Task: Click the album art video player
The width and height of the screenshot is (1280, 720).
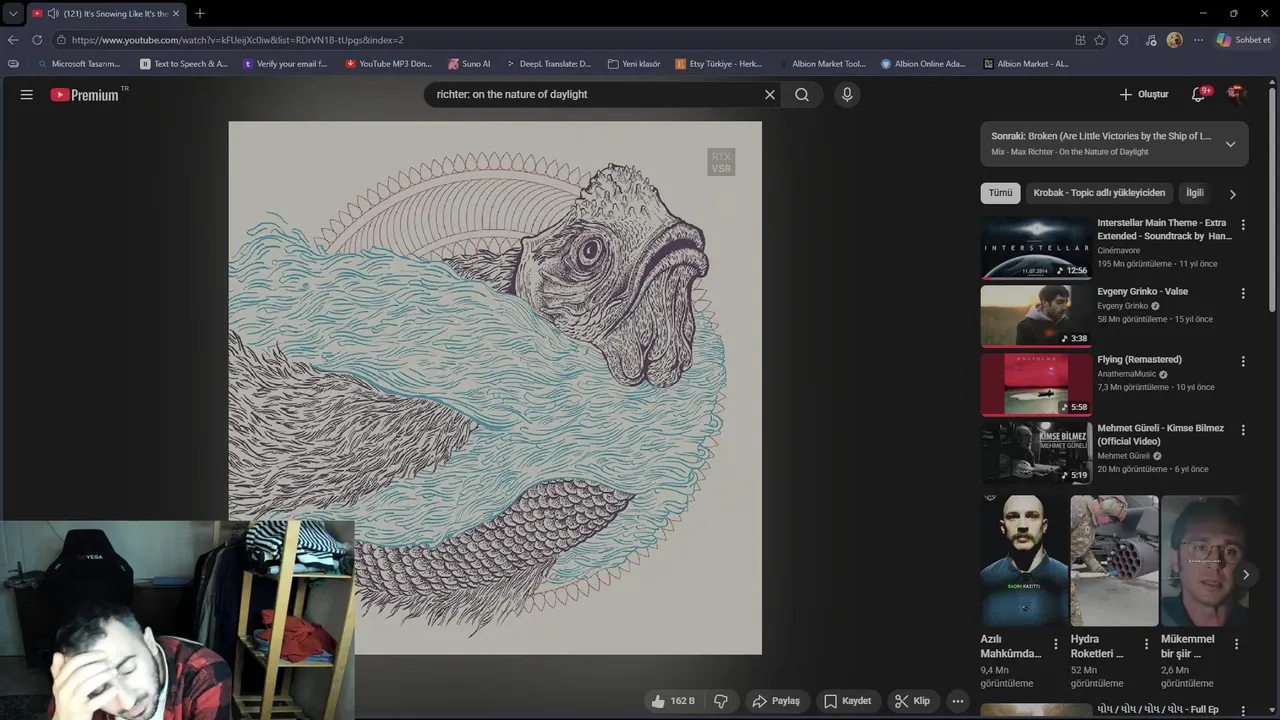Action: click(495, 388)
